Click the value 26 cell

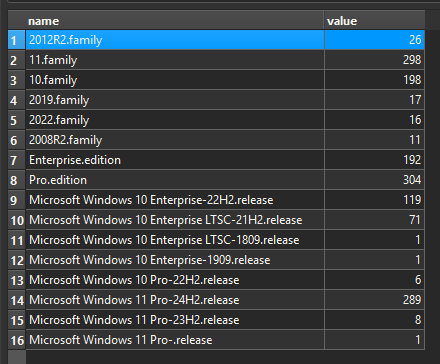374,40
